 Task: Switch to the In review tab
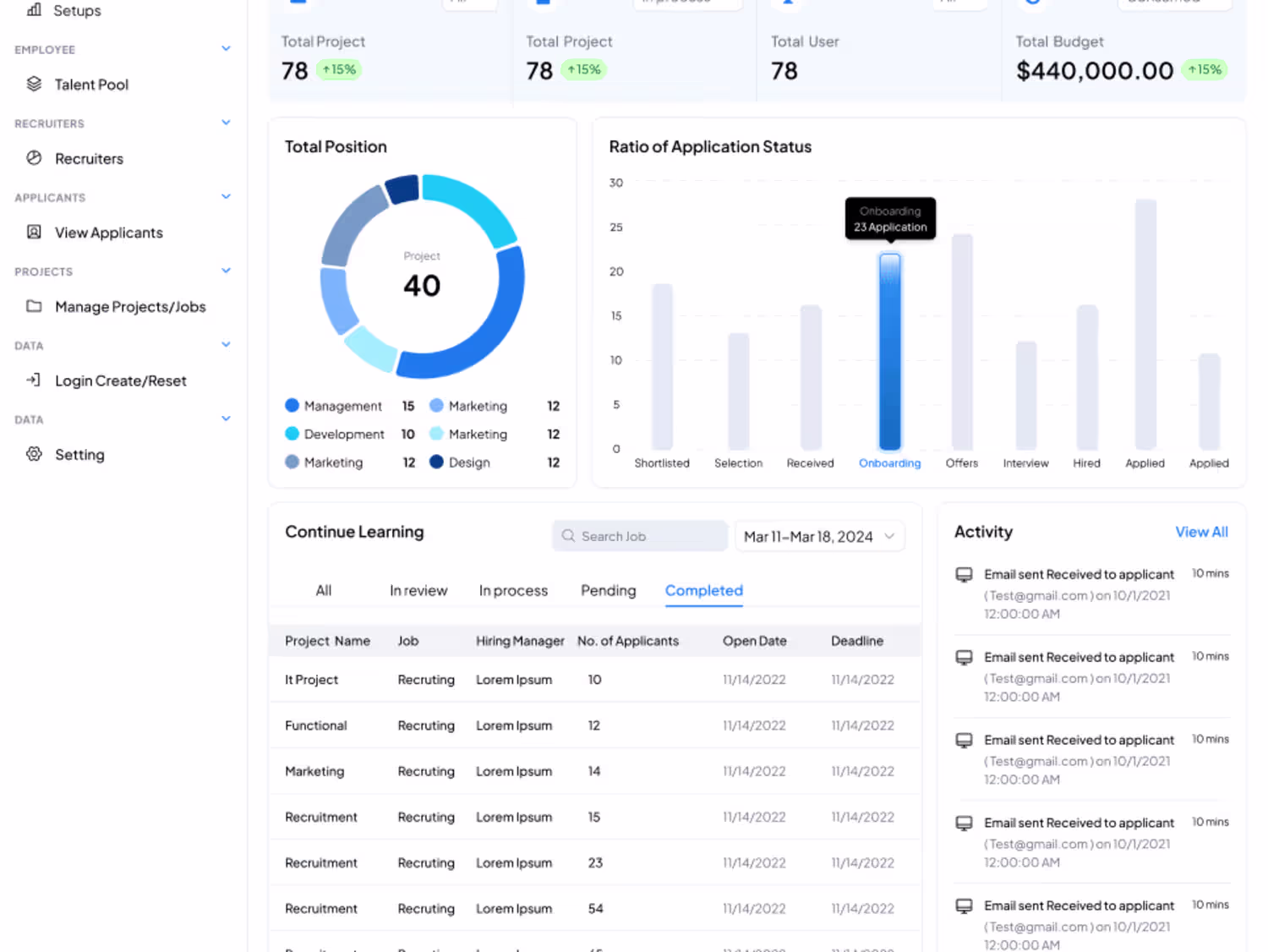[x=418, y=590]
